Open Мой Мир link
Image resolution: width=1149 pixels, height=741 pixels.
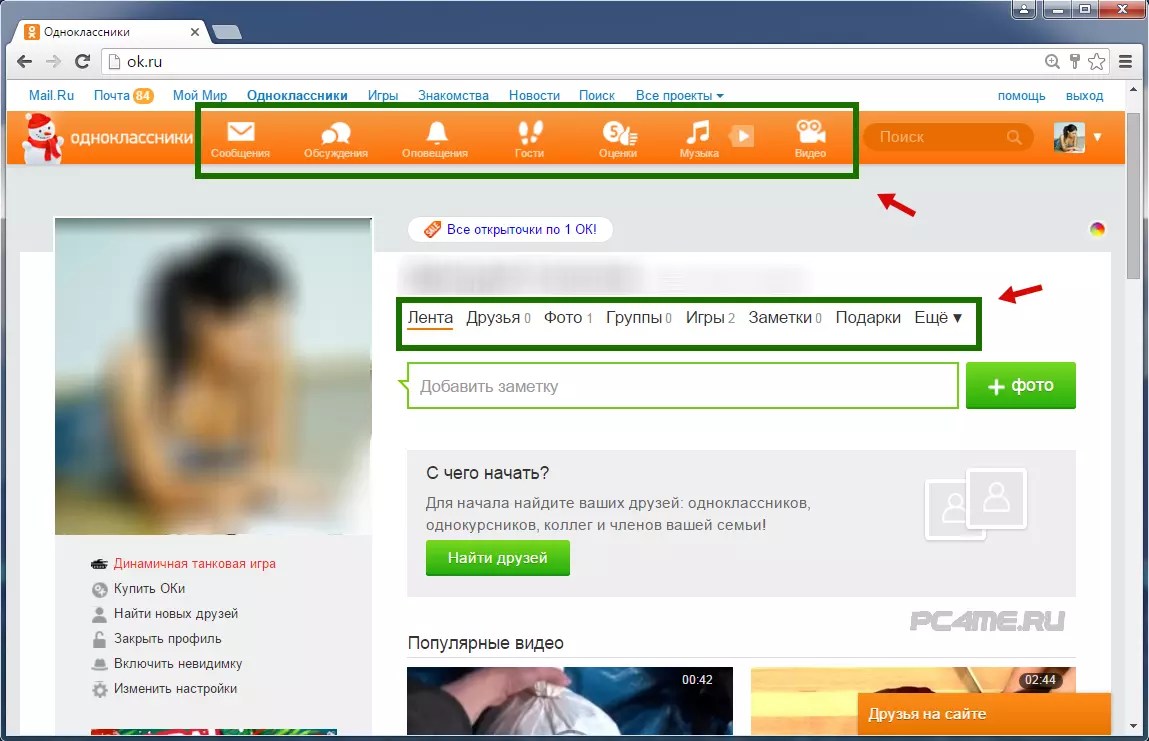coord(200,95)
